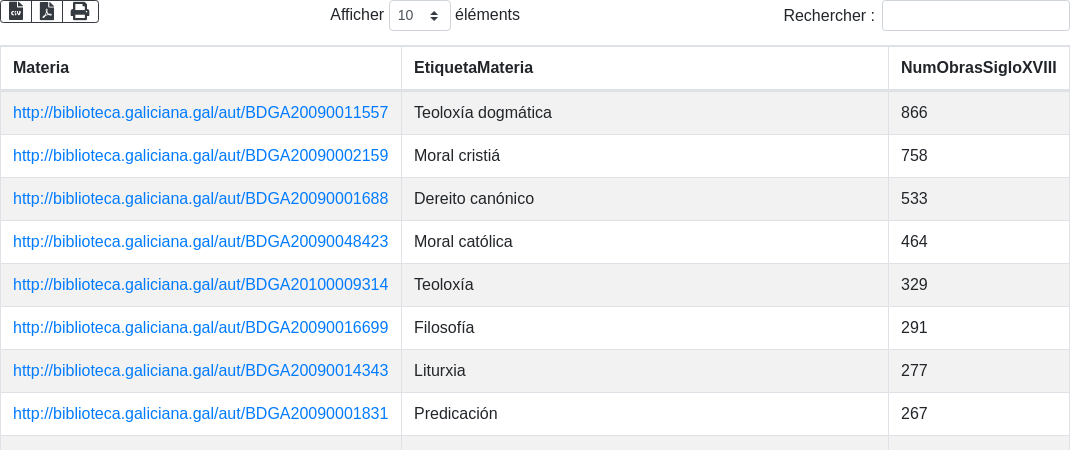Open the BDGA20090001831 Predicación link

[200, 414]
